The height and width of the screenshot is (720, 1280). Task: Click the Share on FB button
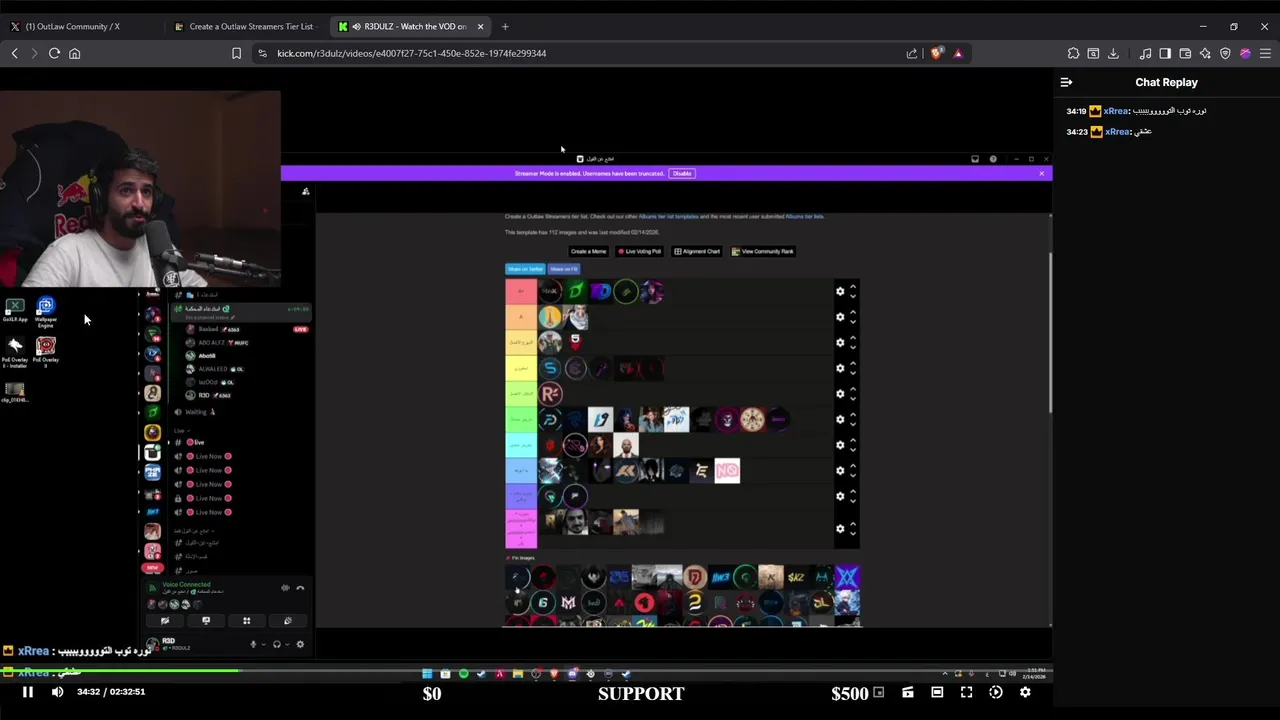(x=564, y=269)
